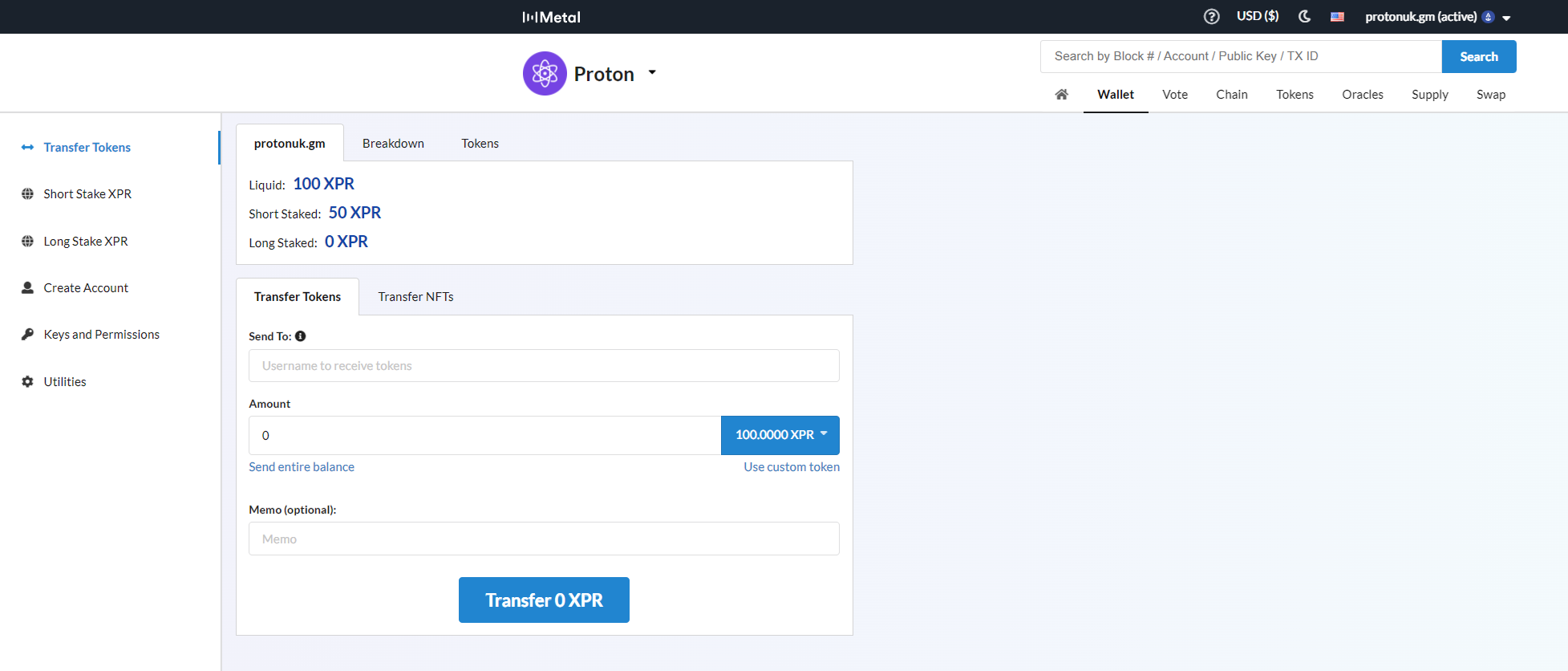Focus the Amount input field

tap(484, 436)
